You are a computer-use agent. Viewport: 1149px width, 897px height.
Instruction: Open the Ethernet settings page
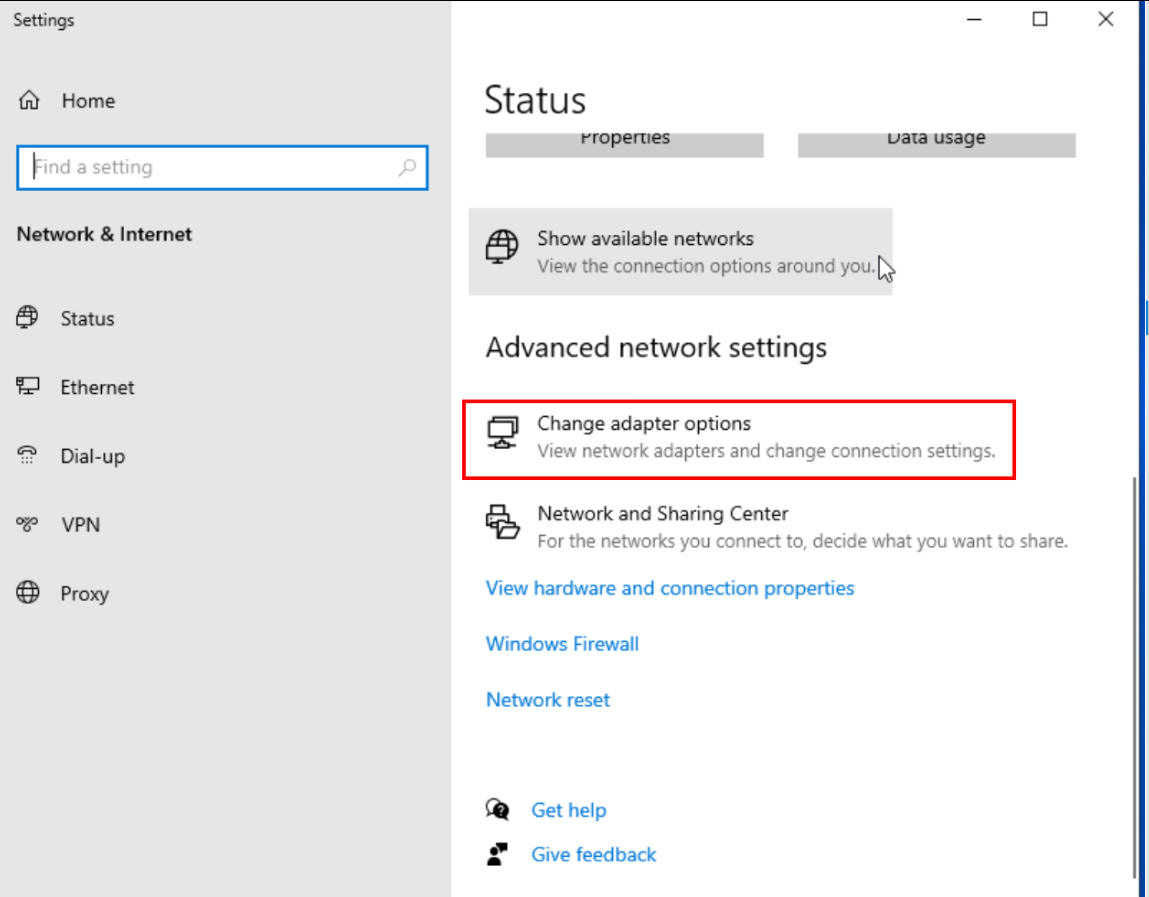point(97,387)
